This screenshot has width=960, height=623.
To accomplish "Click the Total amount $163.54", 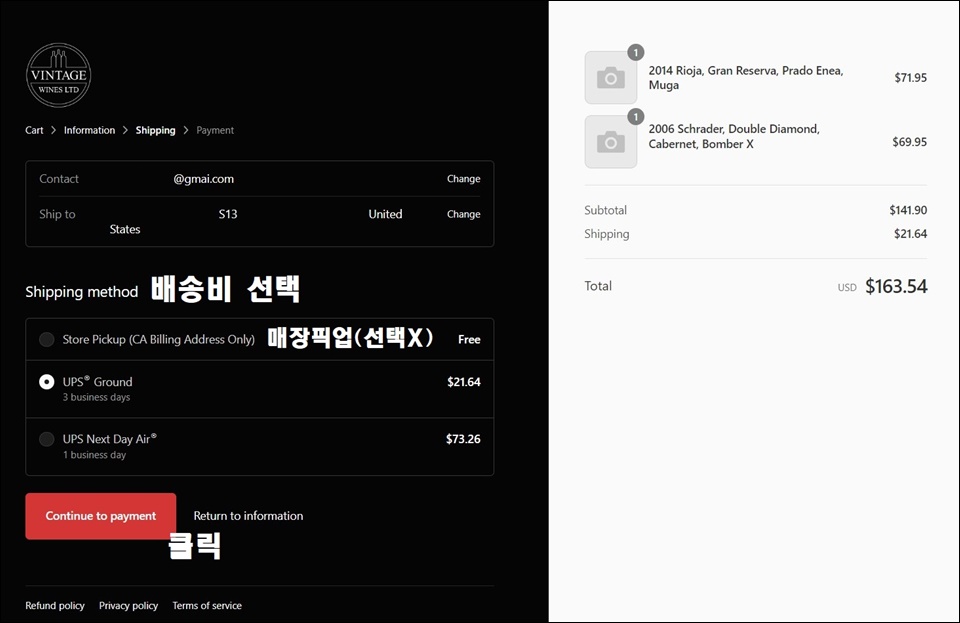I will pos(896,286).
